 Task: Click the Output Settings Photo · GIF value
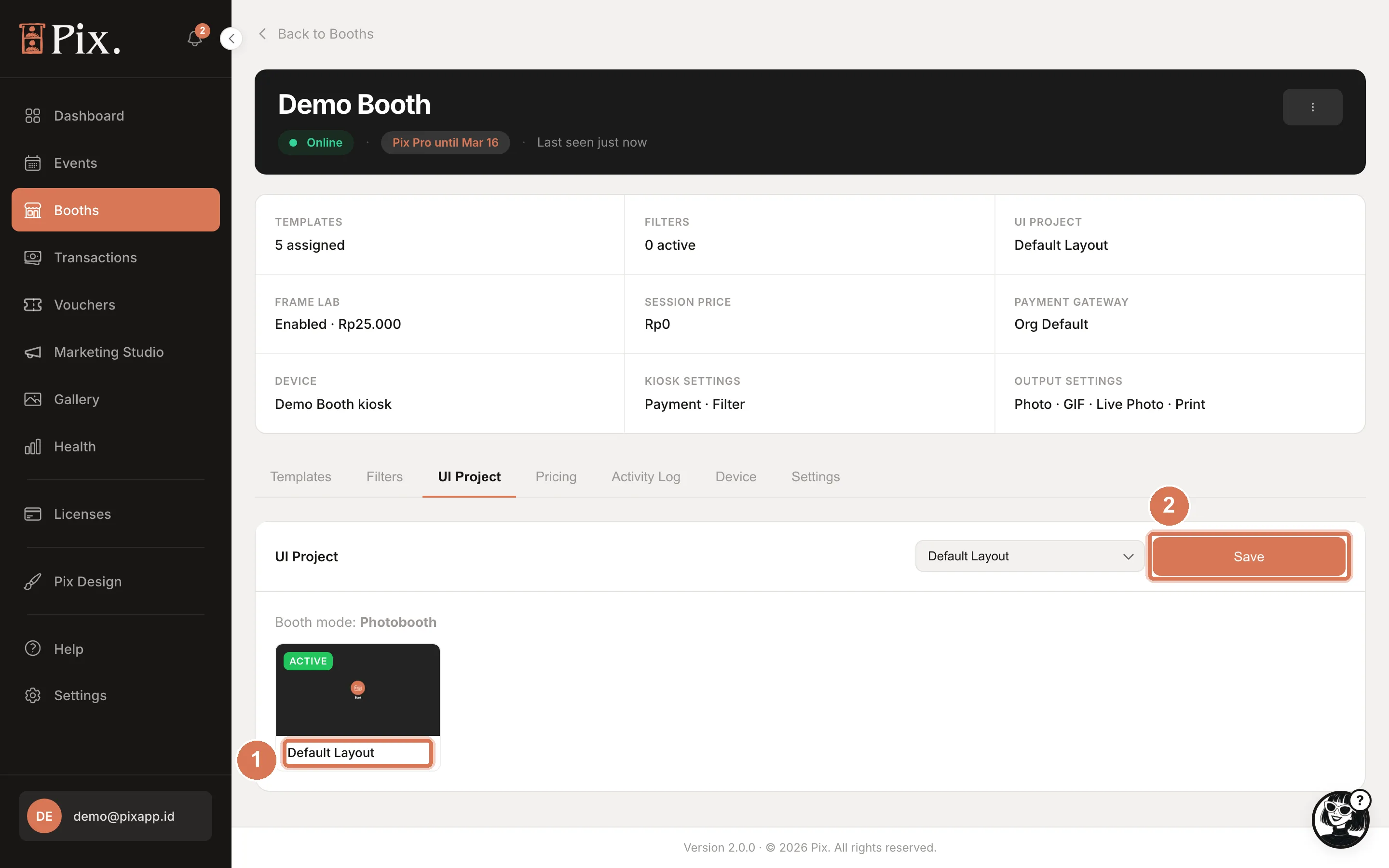click(1109, 404)
